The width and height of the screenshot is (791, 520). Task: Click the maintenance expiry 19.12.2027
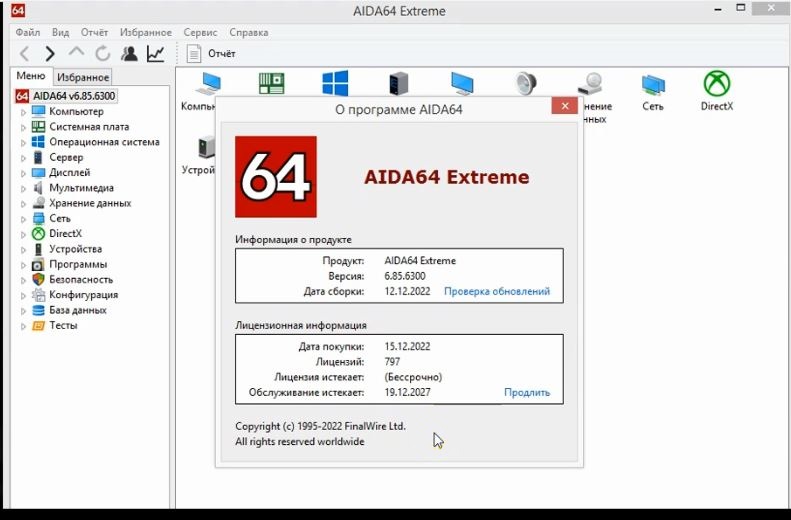[407, 392]
